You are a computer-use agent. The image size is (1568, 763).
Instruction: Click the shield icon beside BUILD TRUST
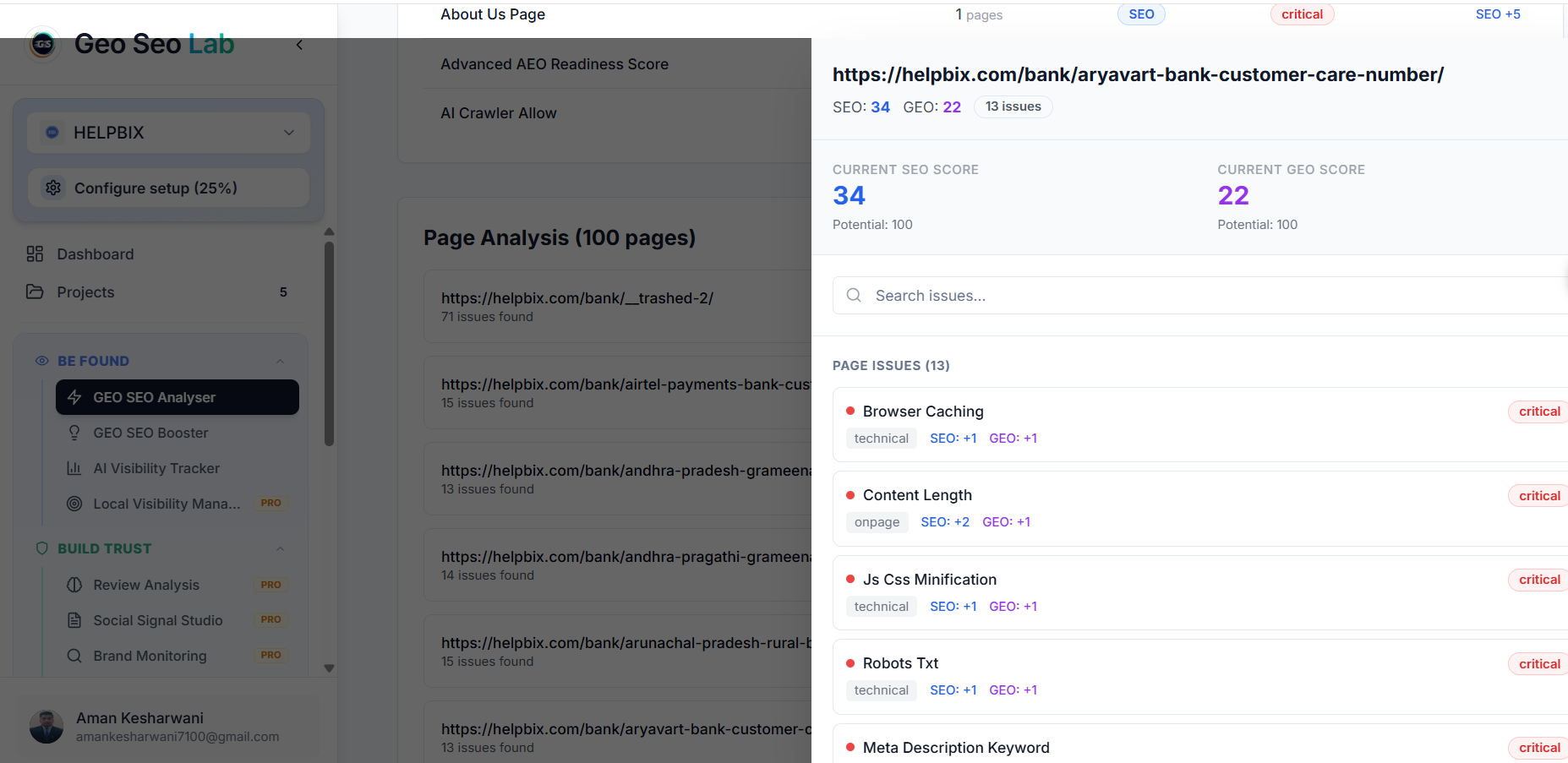42,548
